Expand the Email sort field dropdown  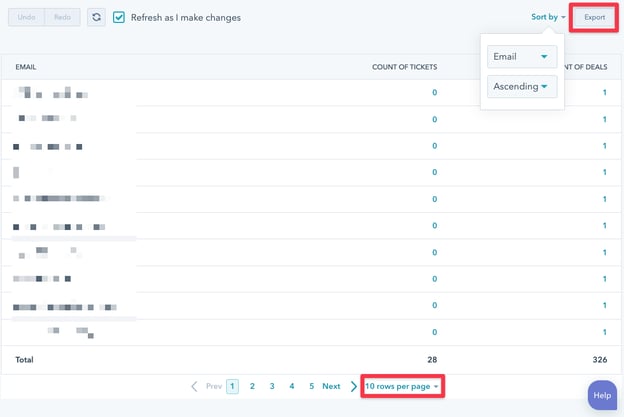coord(521,57)
